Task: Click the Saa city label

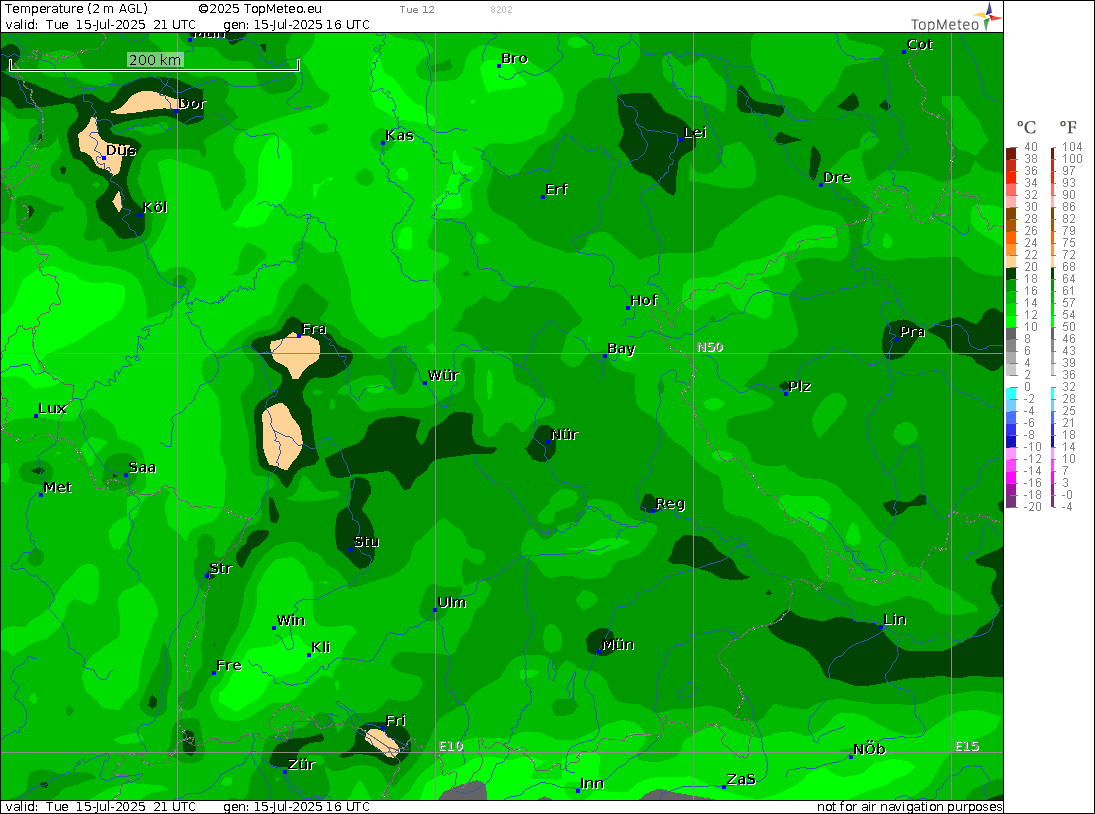Action: tap(142, 467)
